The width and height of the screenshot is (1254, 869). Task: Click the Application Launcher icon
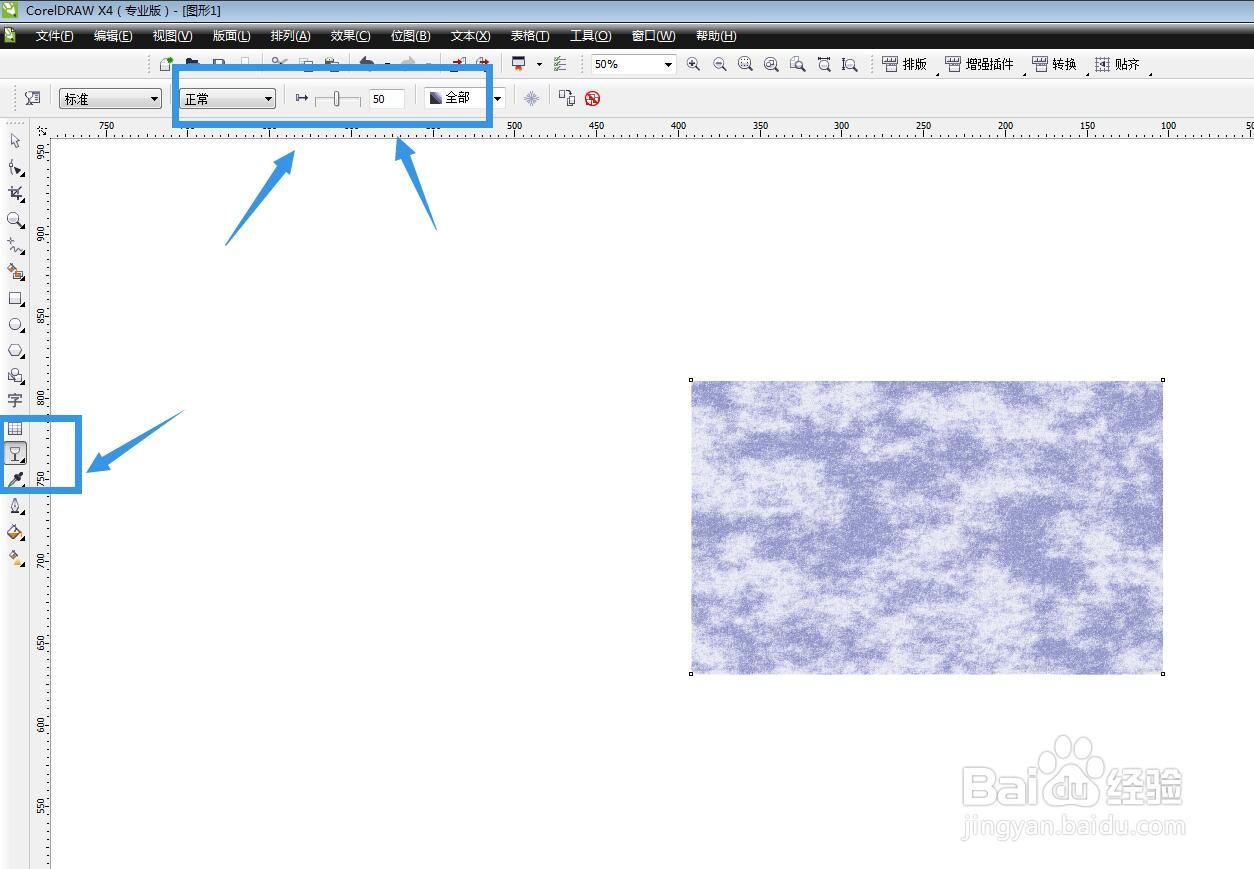519,64
